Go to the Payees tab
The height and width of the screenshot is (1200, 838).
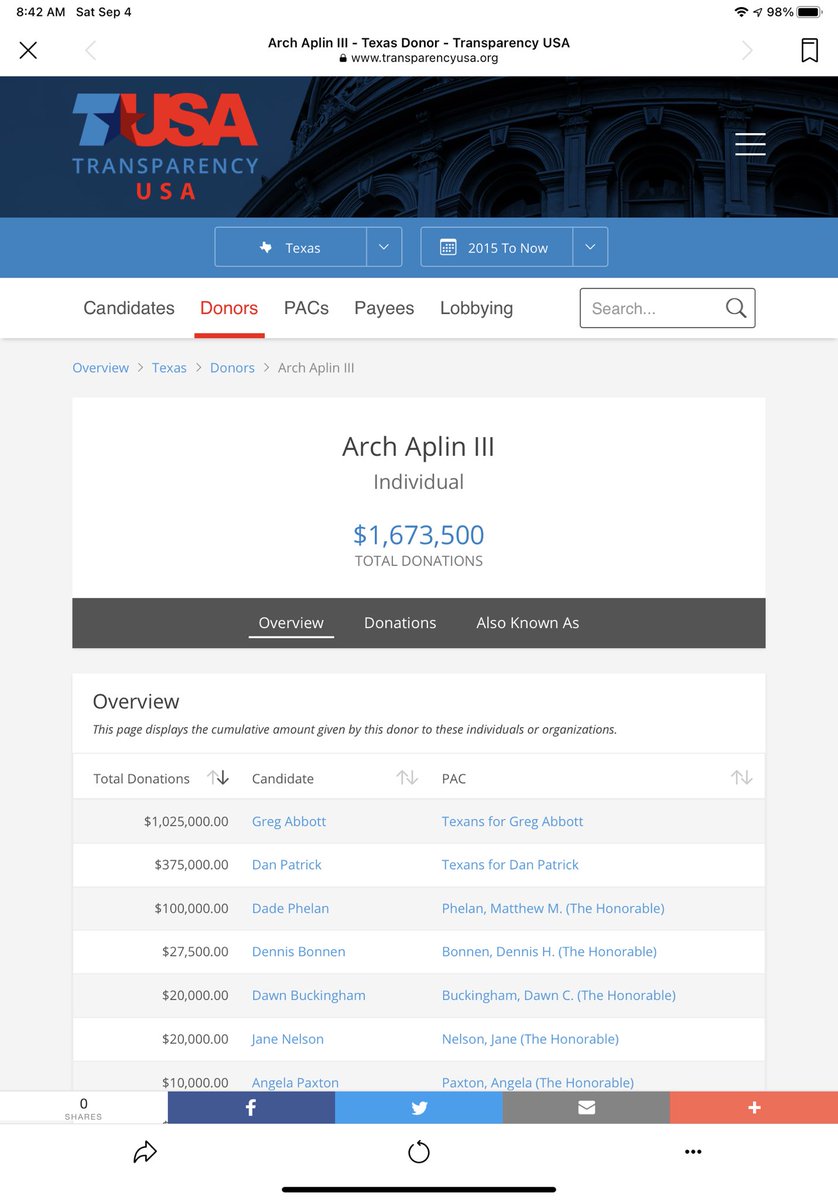point(384,308)
